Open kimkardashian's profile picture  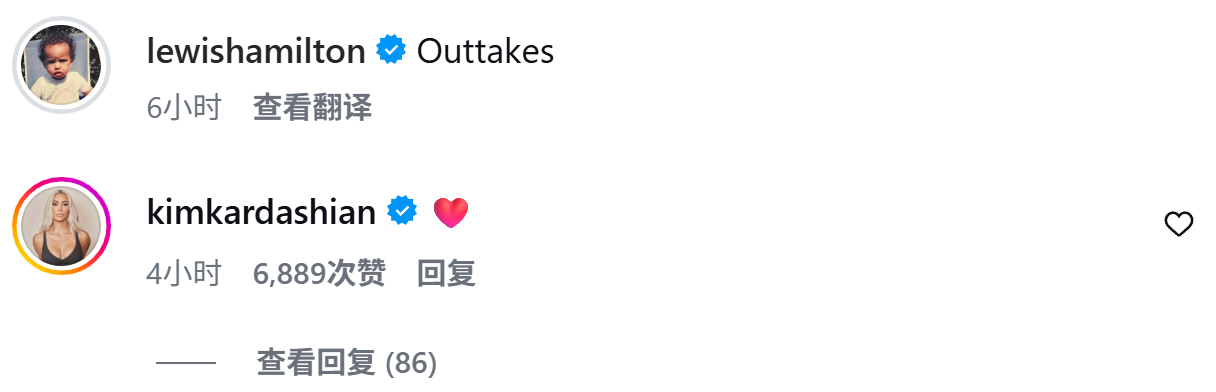pos(61,226)
